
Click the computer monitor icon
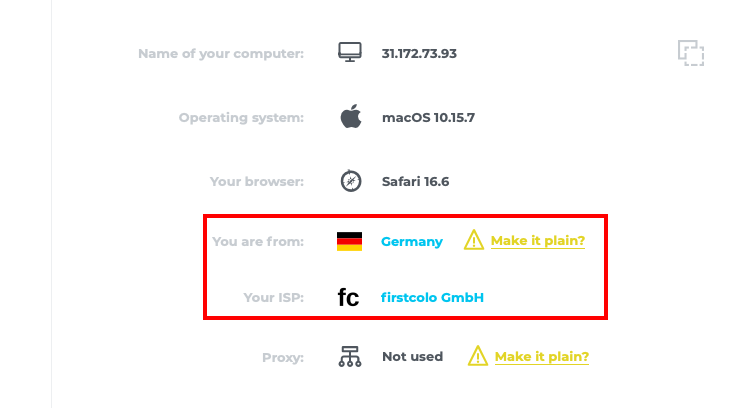pyautogui.click(x=350, y=52)
